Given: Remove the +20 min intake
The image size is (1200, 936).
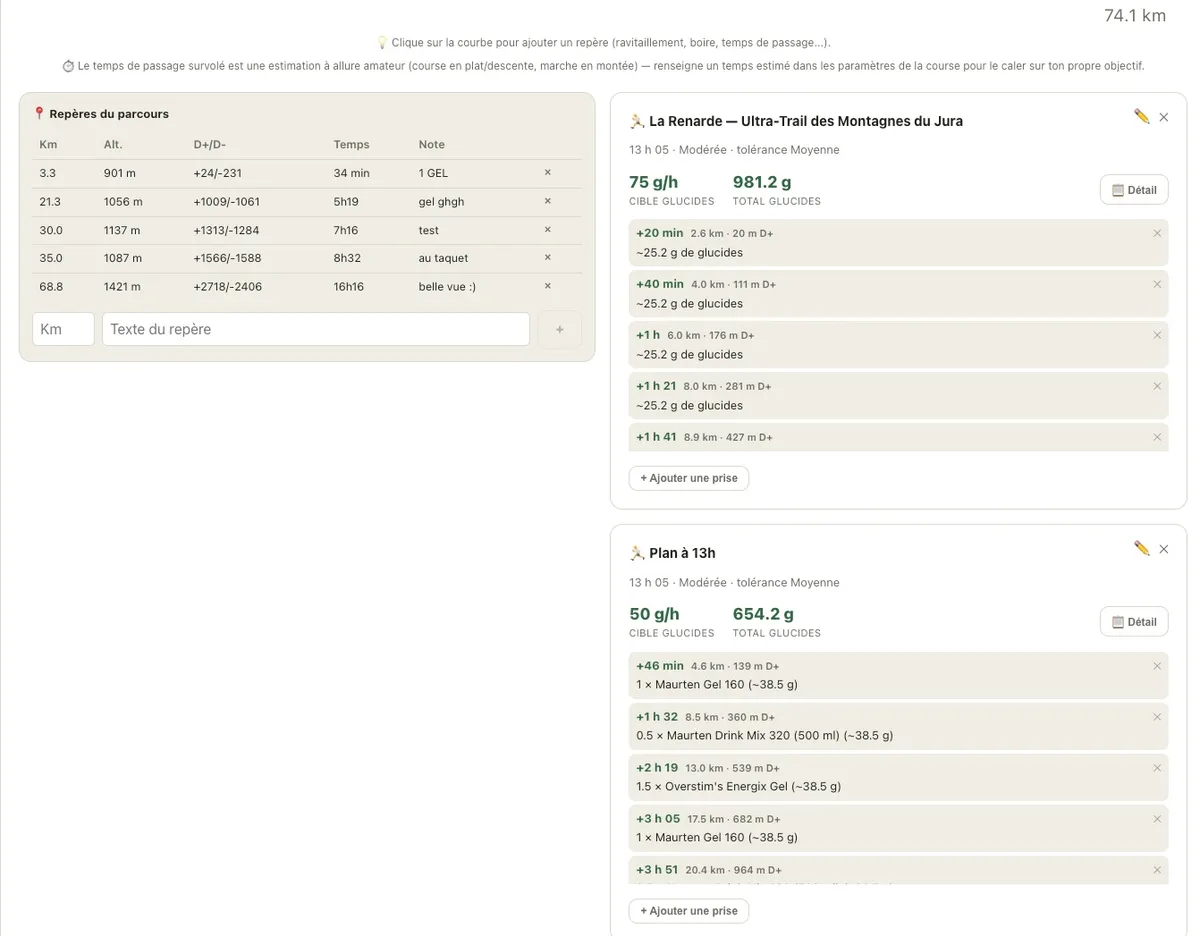Looking at the screenshot, I should click(1157, 233).
